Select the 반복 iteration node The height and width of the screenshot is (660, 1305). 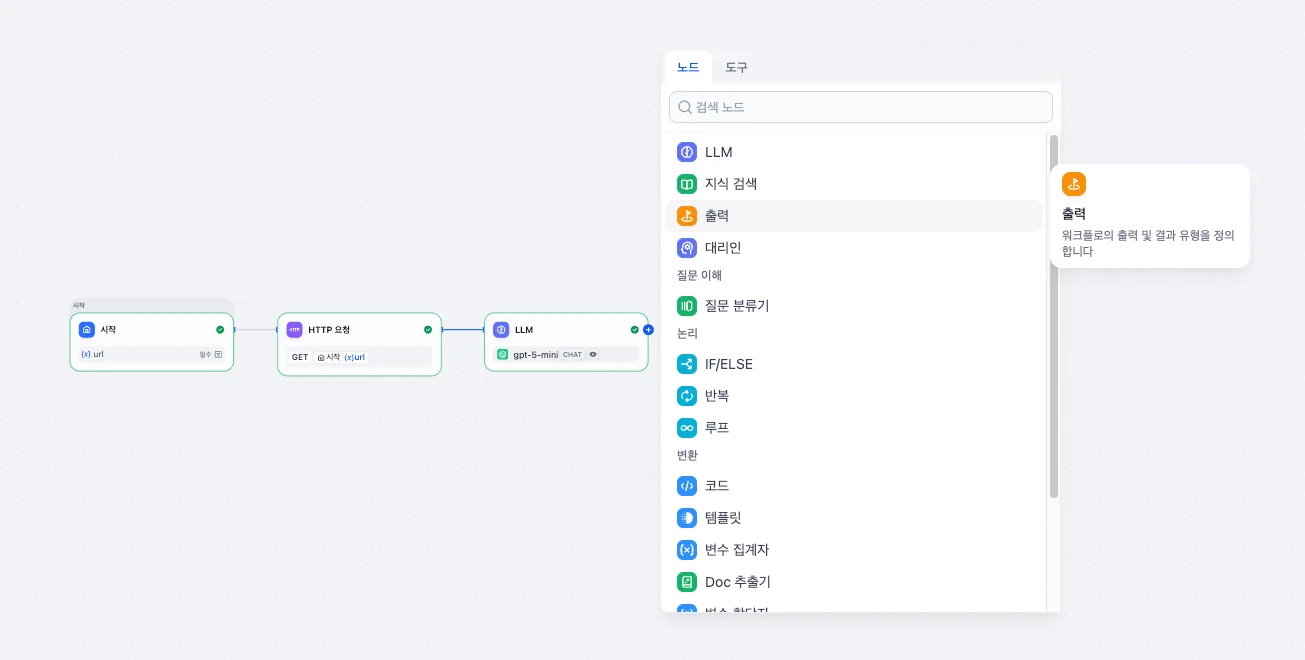coord(716,396)
